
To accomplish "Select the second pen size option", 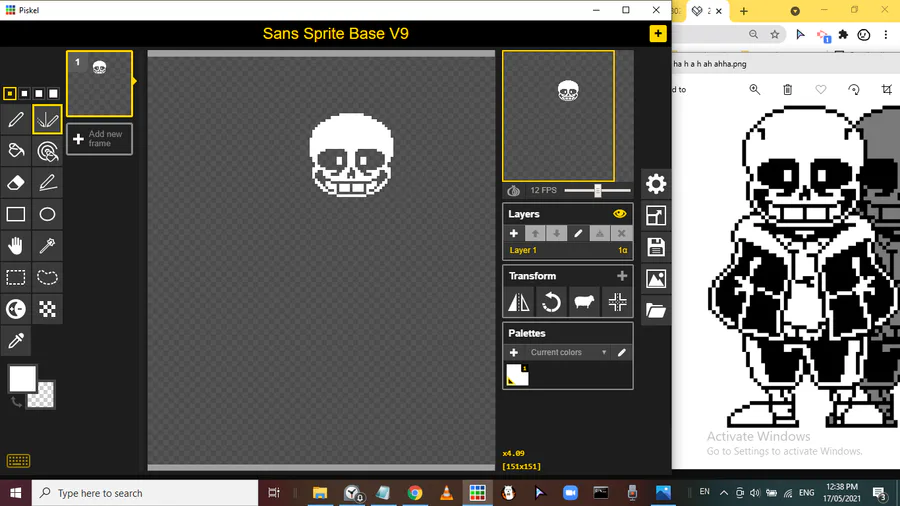I will [24, 94].
